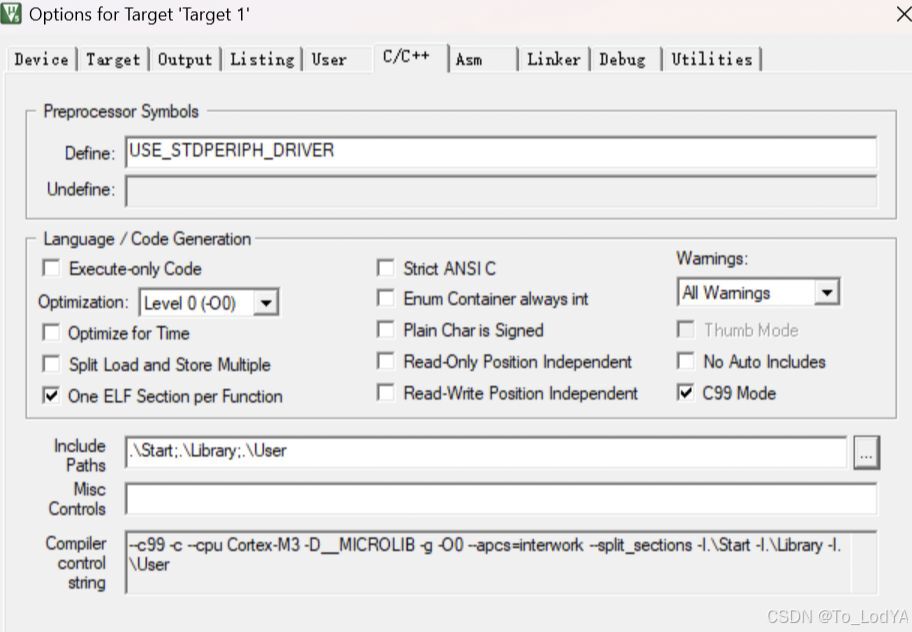The height and width of the screenshot is (632, 912).
Task: Toggle Split Load and Store Multiple
Action: [51, 364]
